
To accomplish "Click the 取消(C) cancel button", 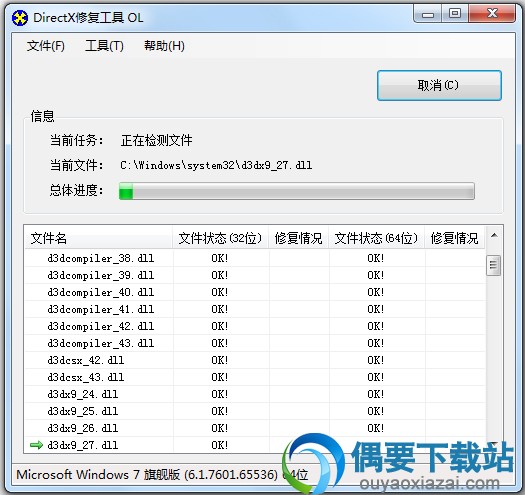I will (439, 85).
